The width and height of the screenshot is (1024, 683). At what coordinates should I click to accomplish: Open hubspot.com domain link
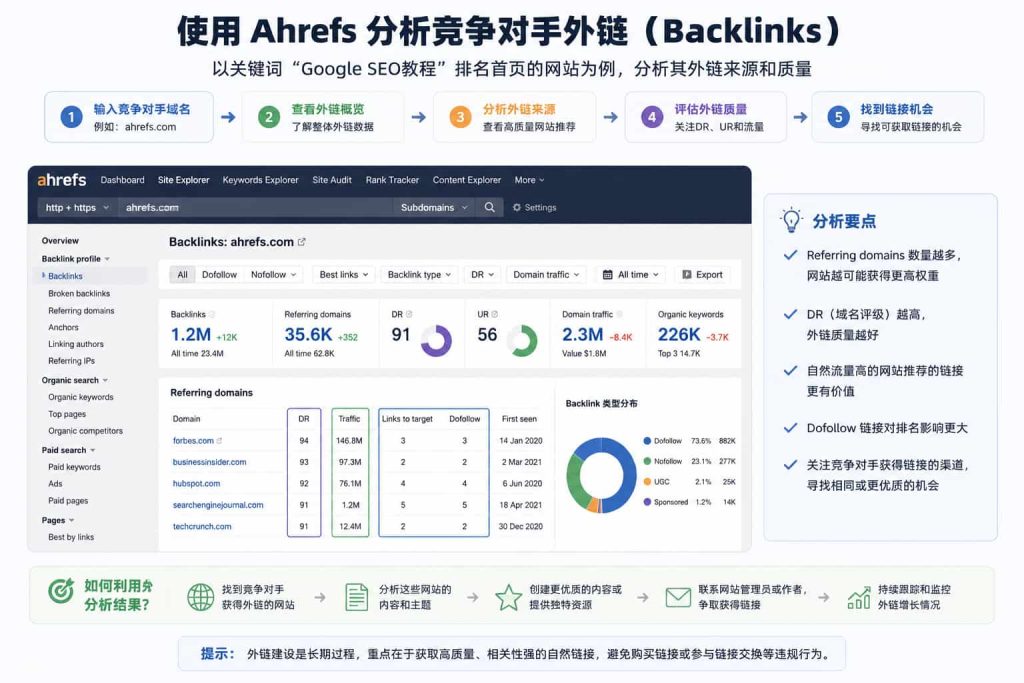[197, 483]
